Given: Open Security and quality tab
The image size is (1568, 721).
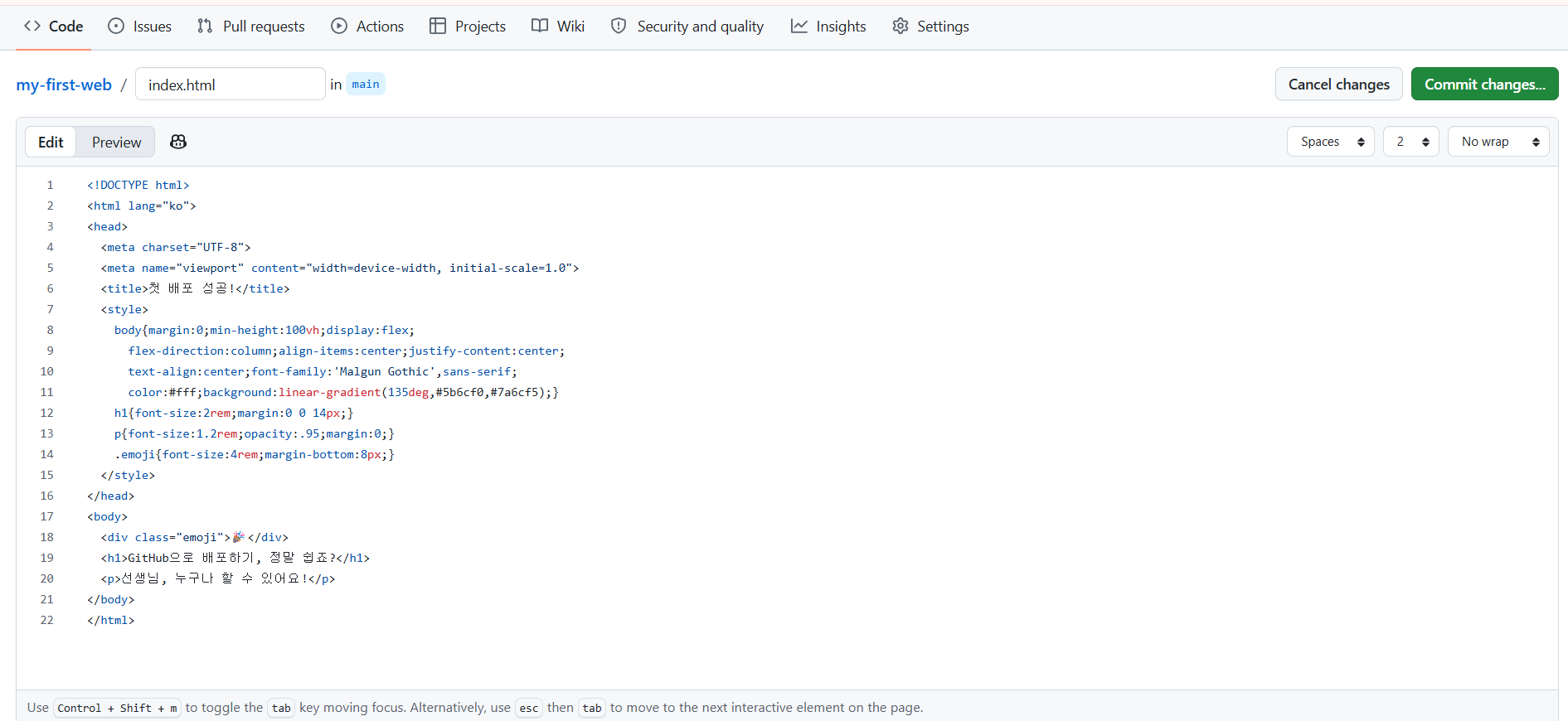Looking at the screenshot, I should [687, 26].
